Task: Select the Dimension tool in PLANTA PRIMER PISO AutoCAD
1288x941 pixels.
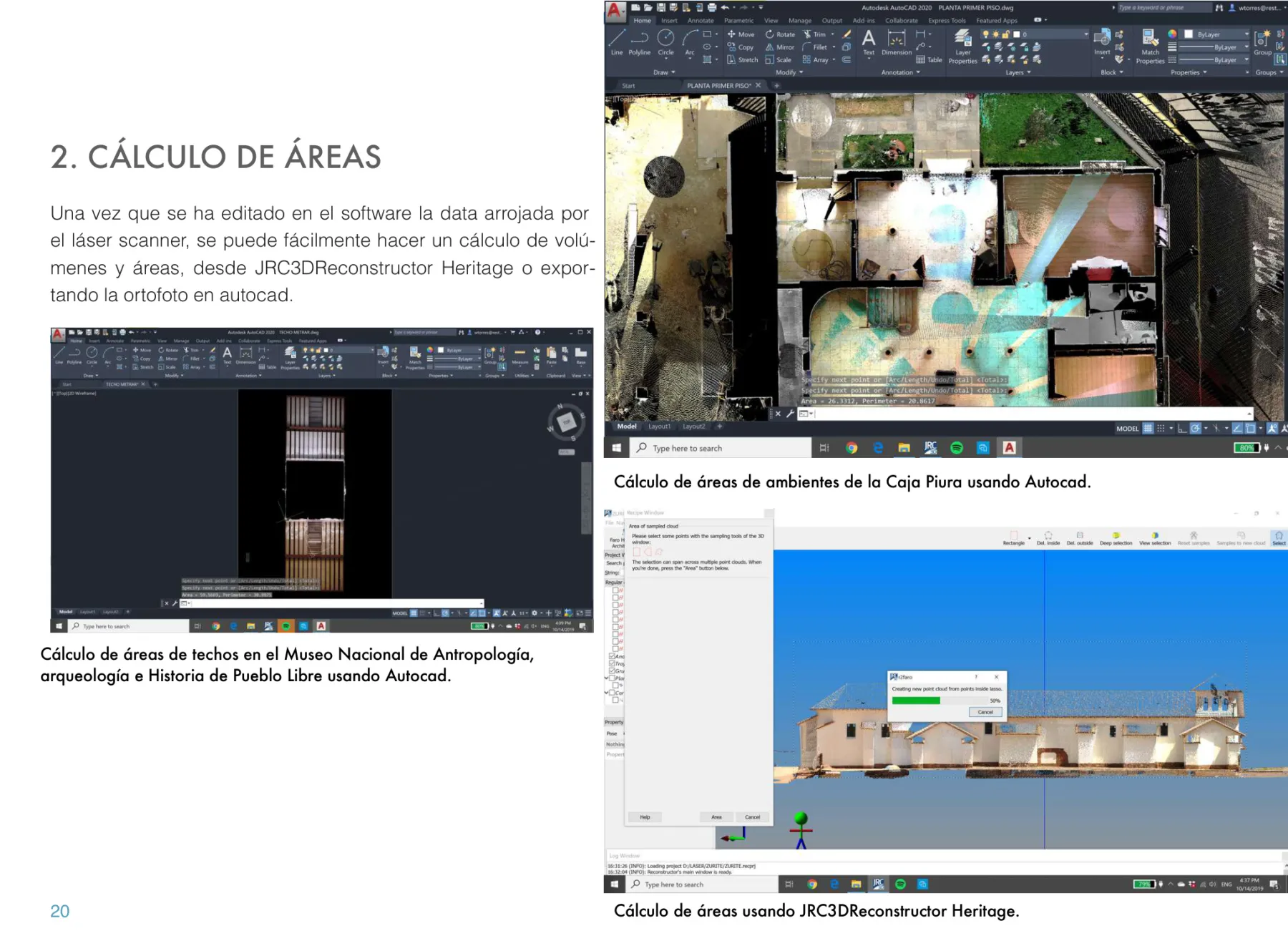Action: (x=897, y=42)
